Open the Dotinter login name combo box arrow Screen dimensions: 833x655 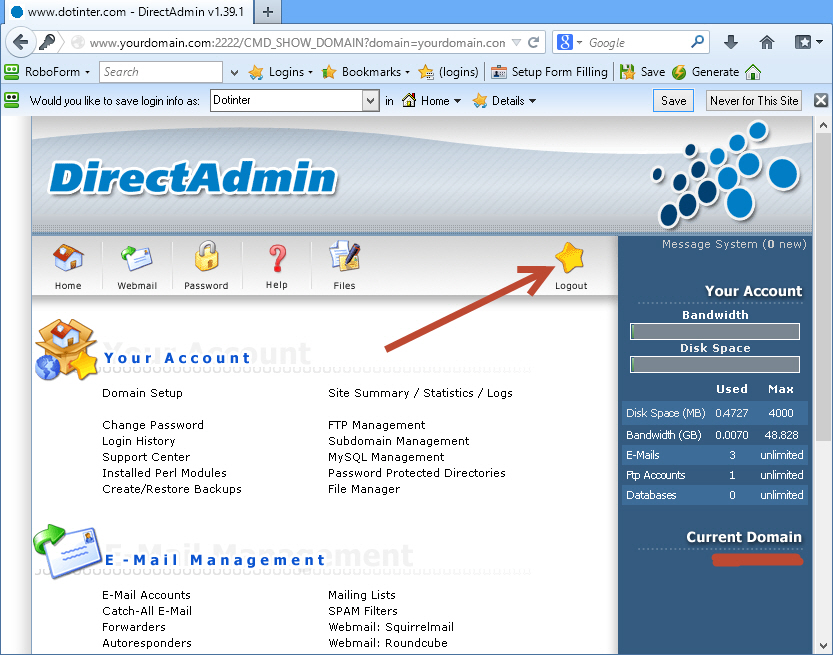tap(370, 100)
